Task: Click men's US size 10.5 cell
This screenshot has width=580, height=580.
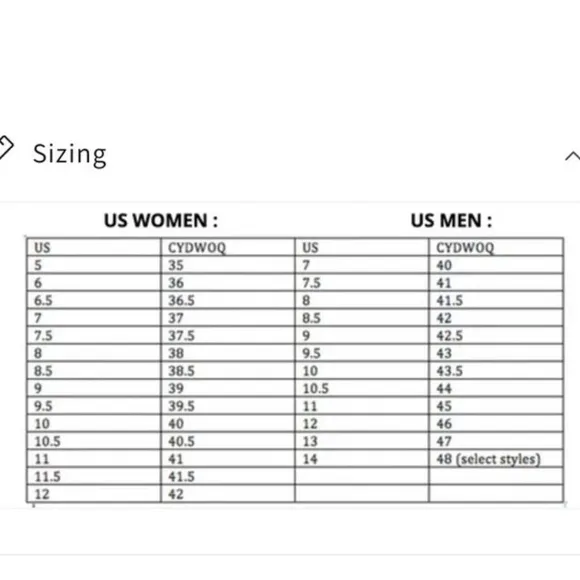Action: [x=362, y=388]
